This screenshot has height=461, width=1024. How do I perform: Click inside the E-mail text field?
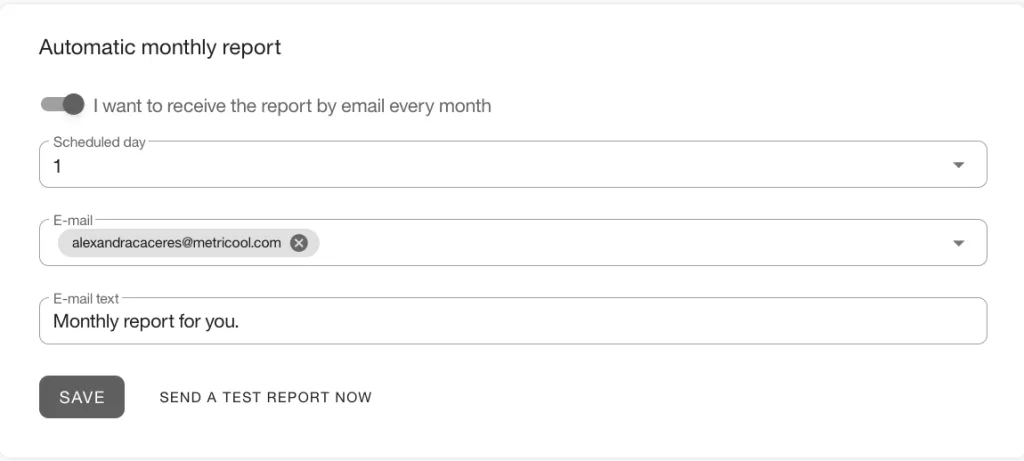coord(513,321)
